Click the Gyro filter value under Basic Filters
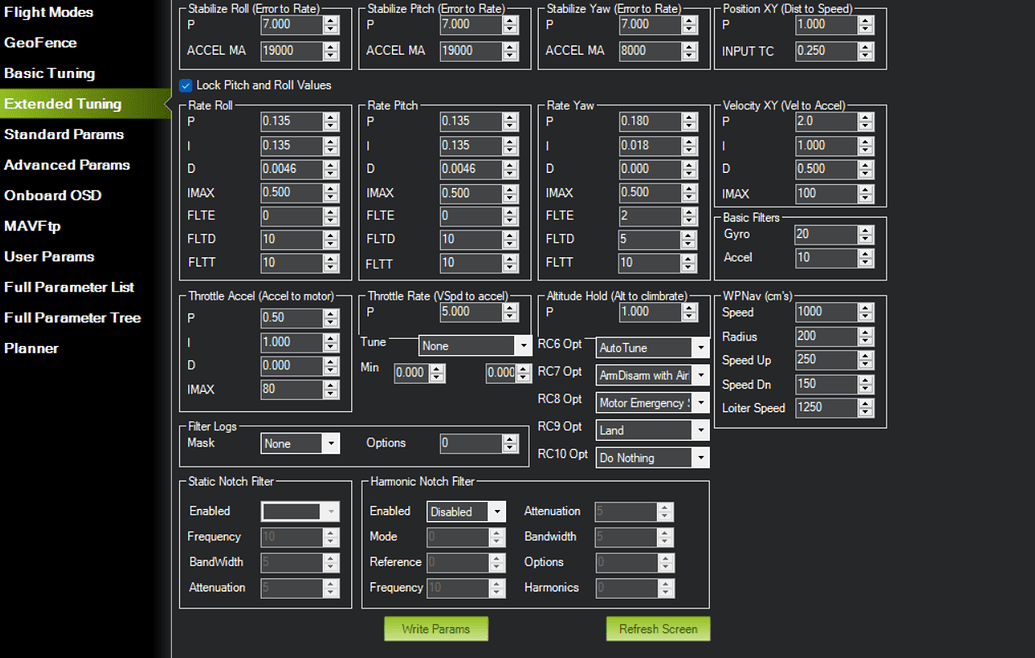Screen dimensions: 1035x658 tap(825, 234)
